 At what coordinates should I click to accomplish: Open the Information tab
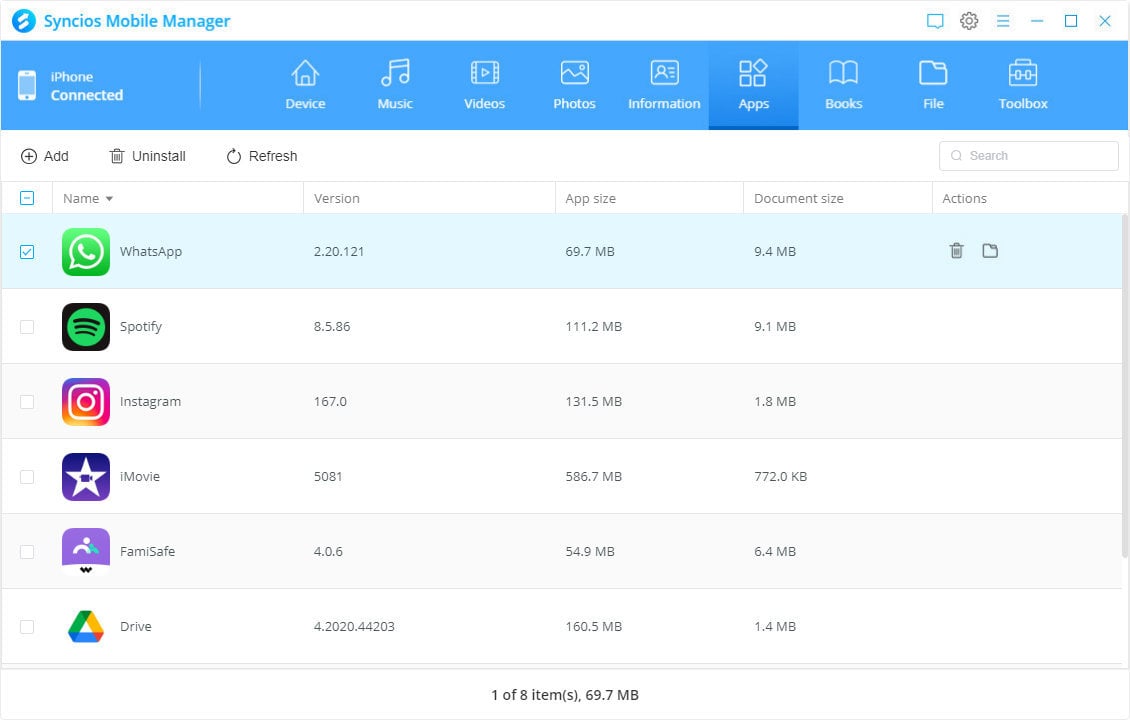point(664,85)
